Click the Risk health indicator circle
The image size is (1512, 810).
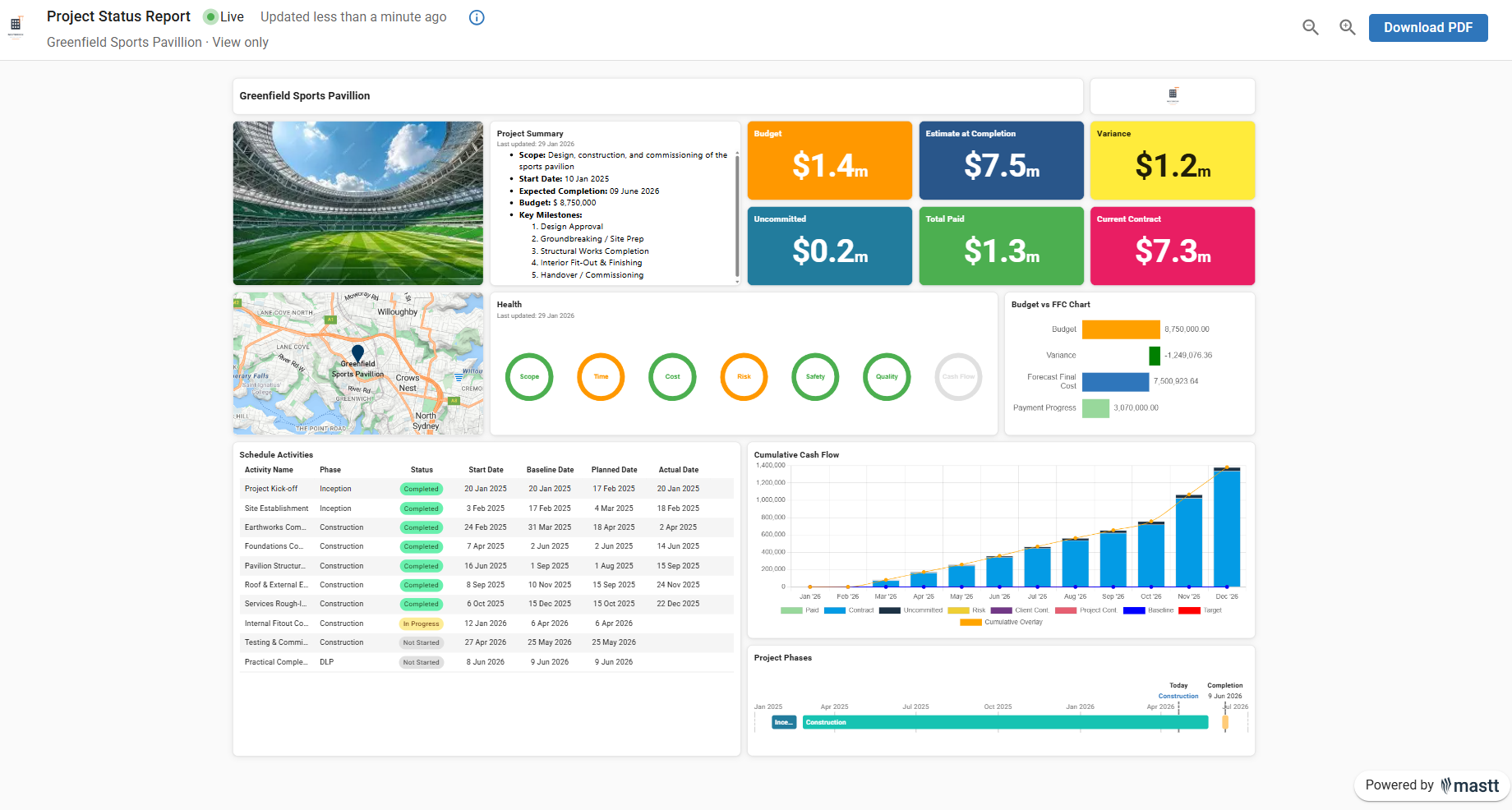744,377
